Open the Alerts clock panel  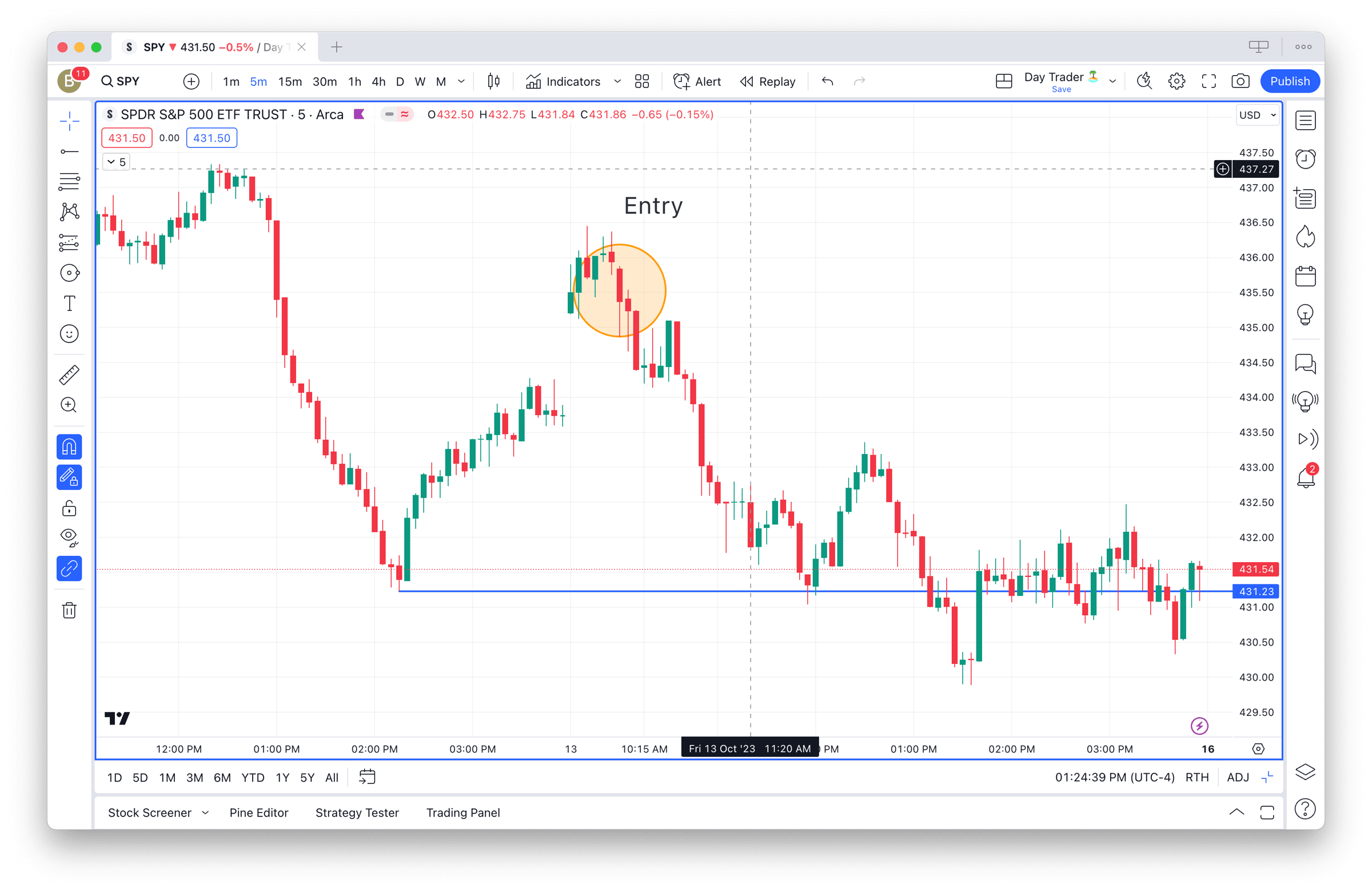click(1305, 159)
